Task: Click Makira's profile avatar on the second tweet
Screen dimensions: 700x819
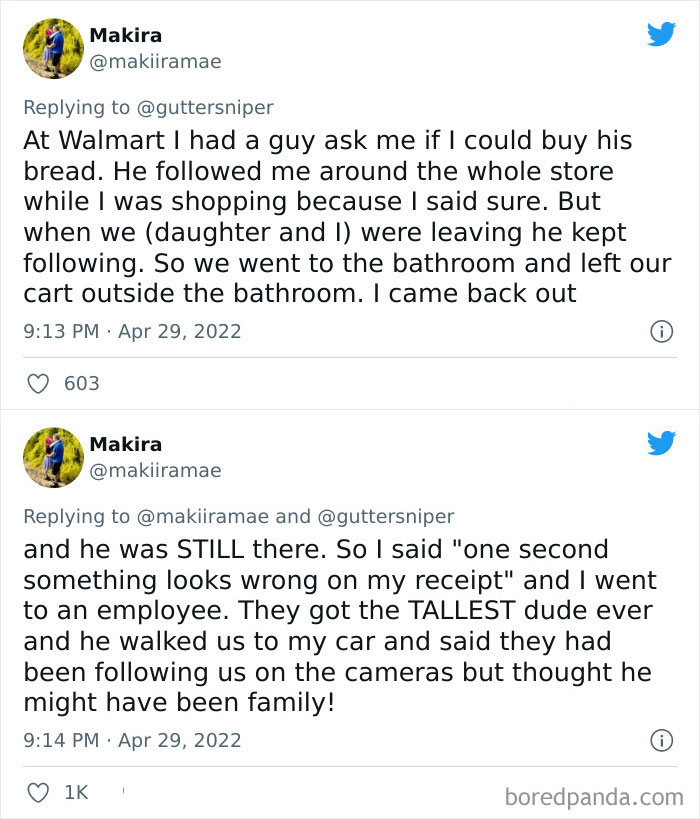Action: [x=53, y=457]
